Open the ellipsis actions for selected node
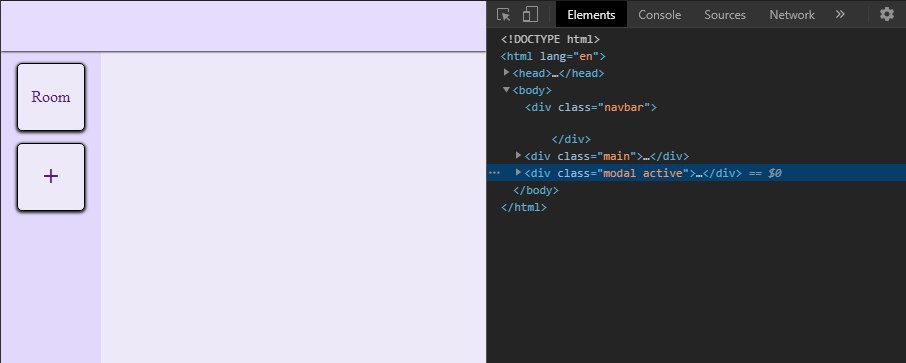Screen dimensions: 906x363 point(494,173)
